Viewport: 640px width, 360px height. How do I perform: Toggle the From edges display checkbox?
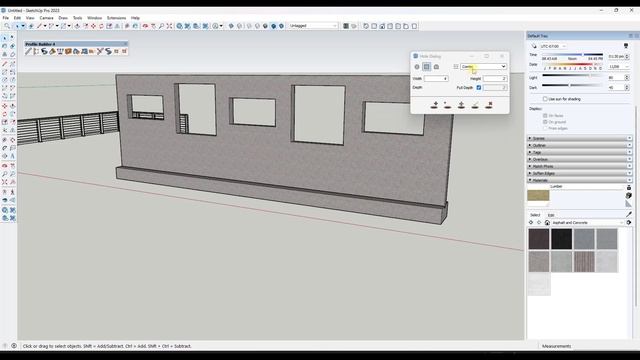pos(545,129)
